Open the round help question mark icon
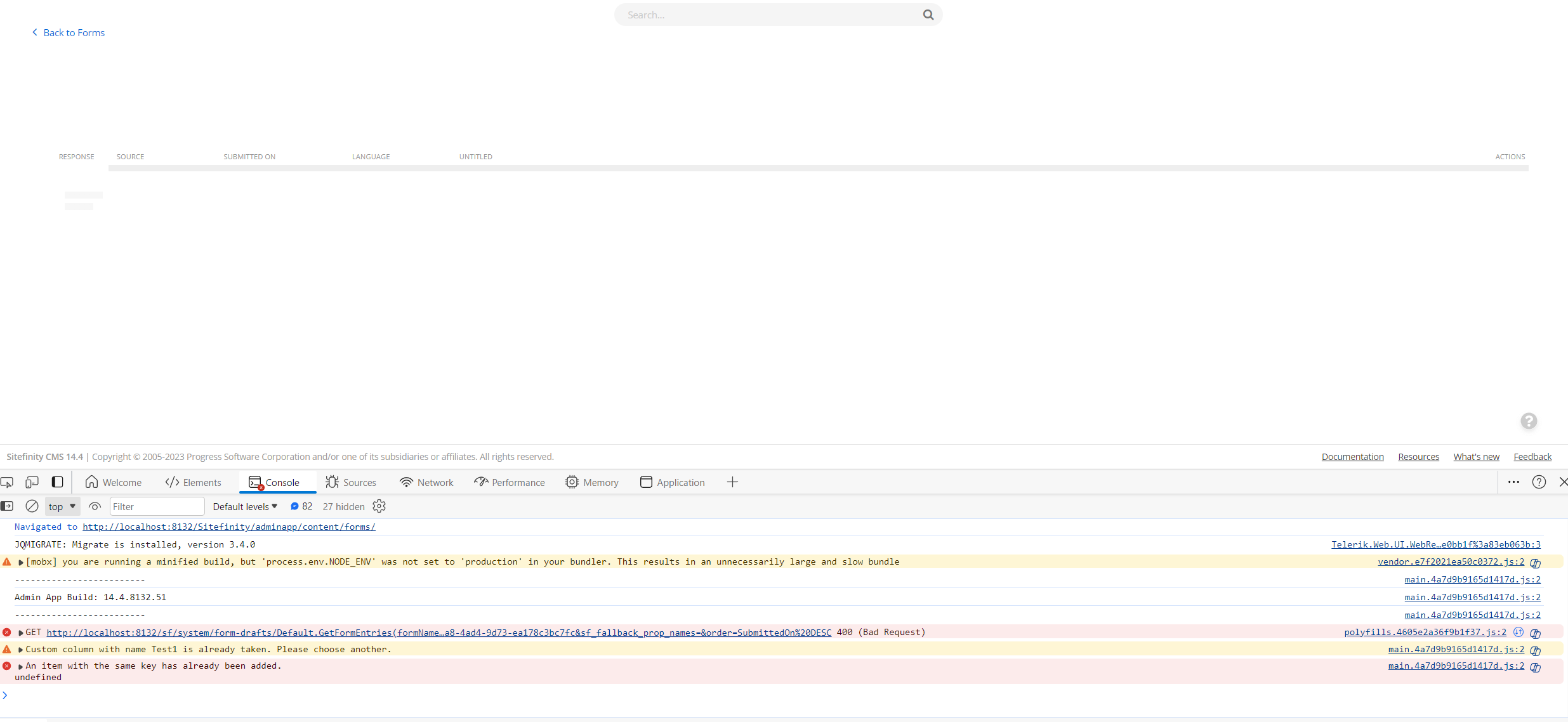 pos(1529,421)
